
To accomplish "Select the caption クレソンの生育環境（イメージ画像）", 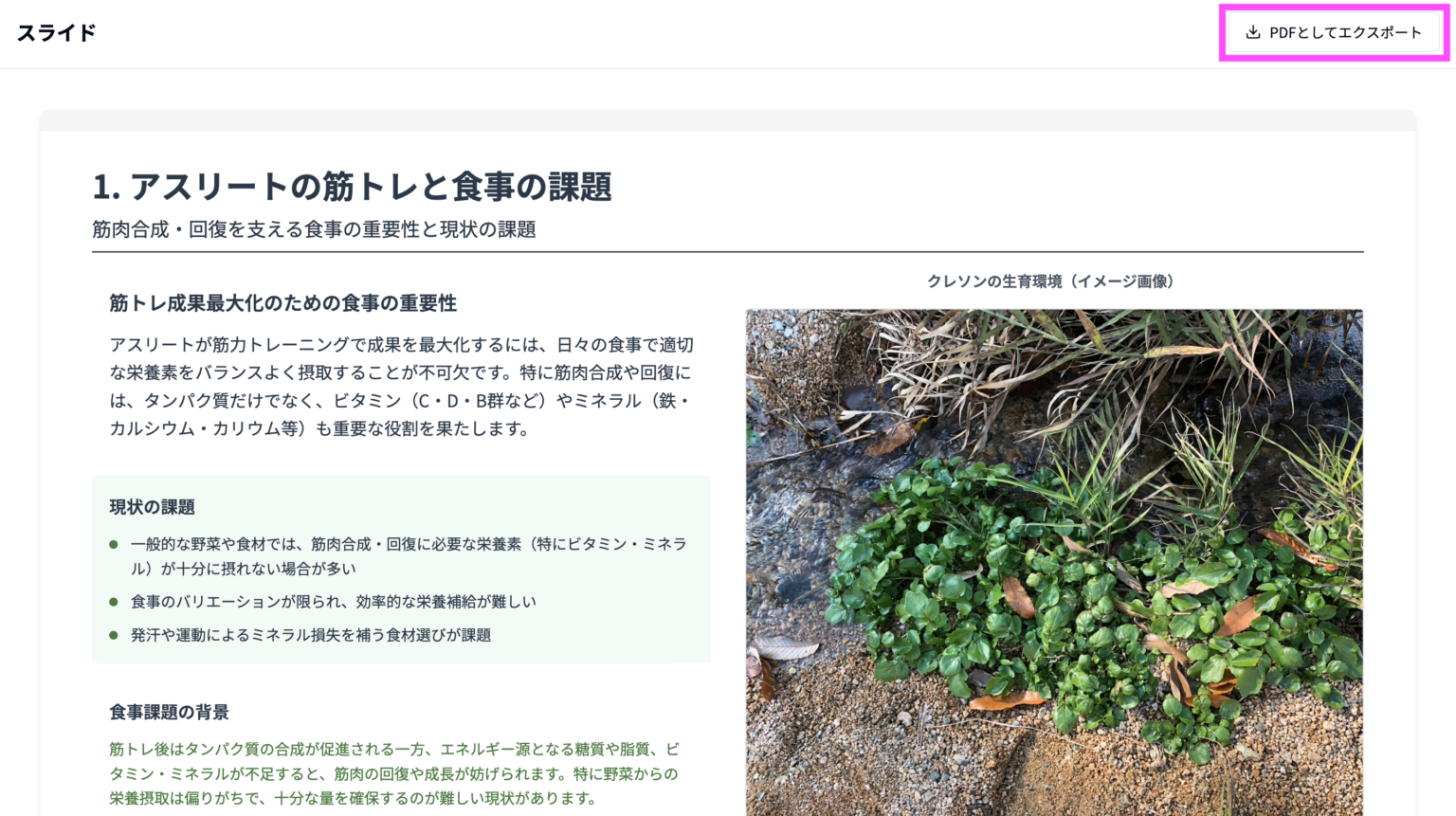I will click(1052, 281).
